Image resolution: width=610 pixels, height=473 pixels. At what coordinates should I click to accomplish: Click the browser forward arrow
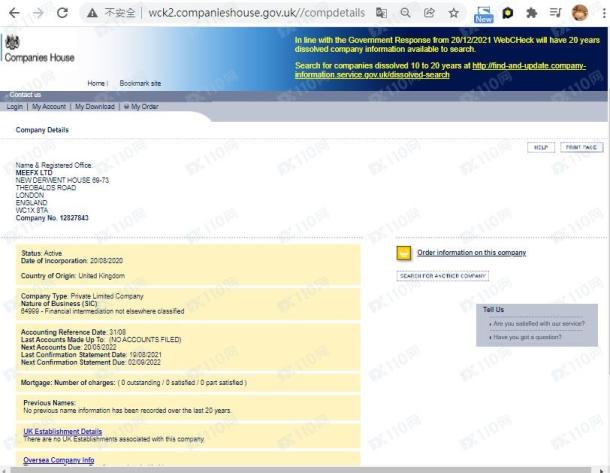point(38,13)
